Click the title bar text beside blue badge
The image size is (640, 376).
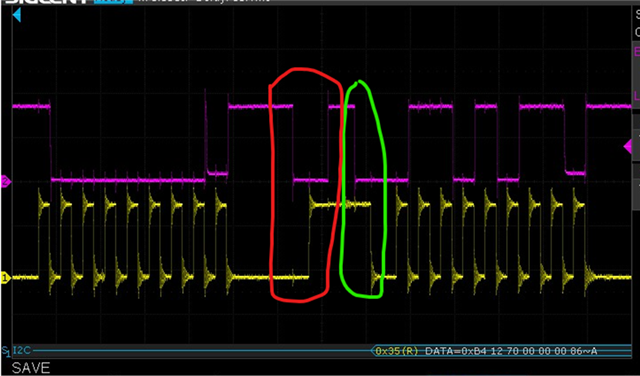click(x=204, y=1)
